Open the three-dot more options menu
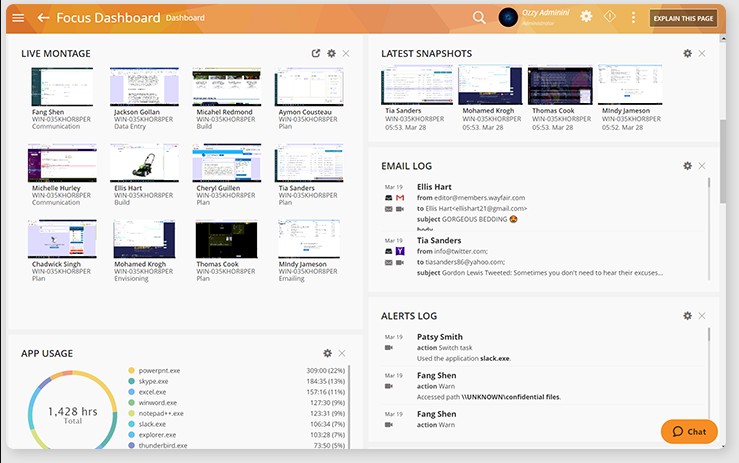The image size is (739, 463). click(x=633, y=18)
